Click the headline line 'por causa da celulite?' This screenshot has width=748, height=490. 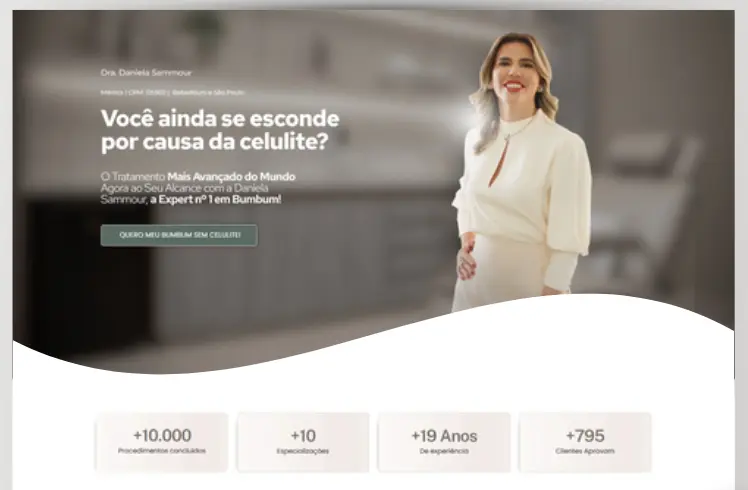coord(215,142)
